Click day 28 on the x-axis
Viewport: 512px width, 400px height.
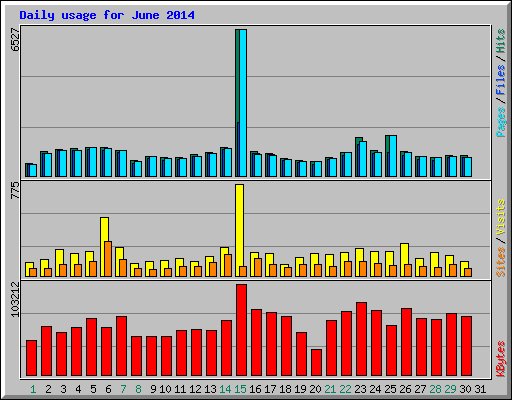pyautogui.click(x=435, y=389)
